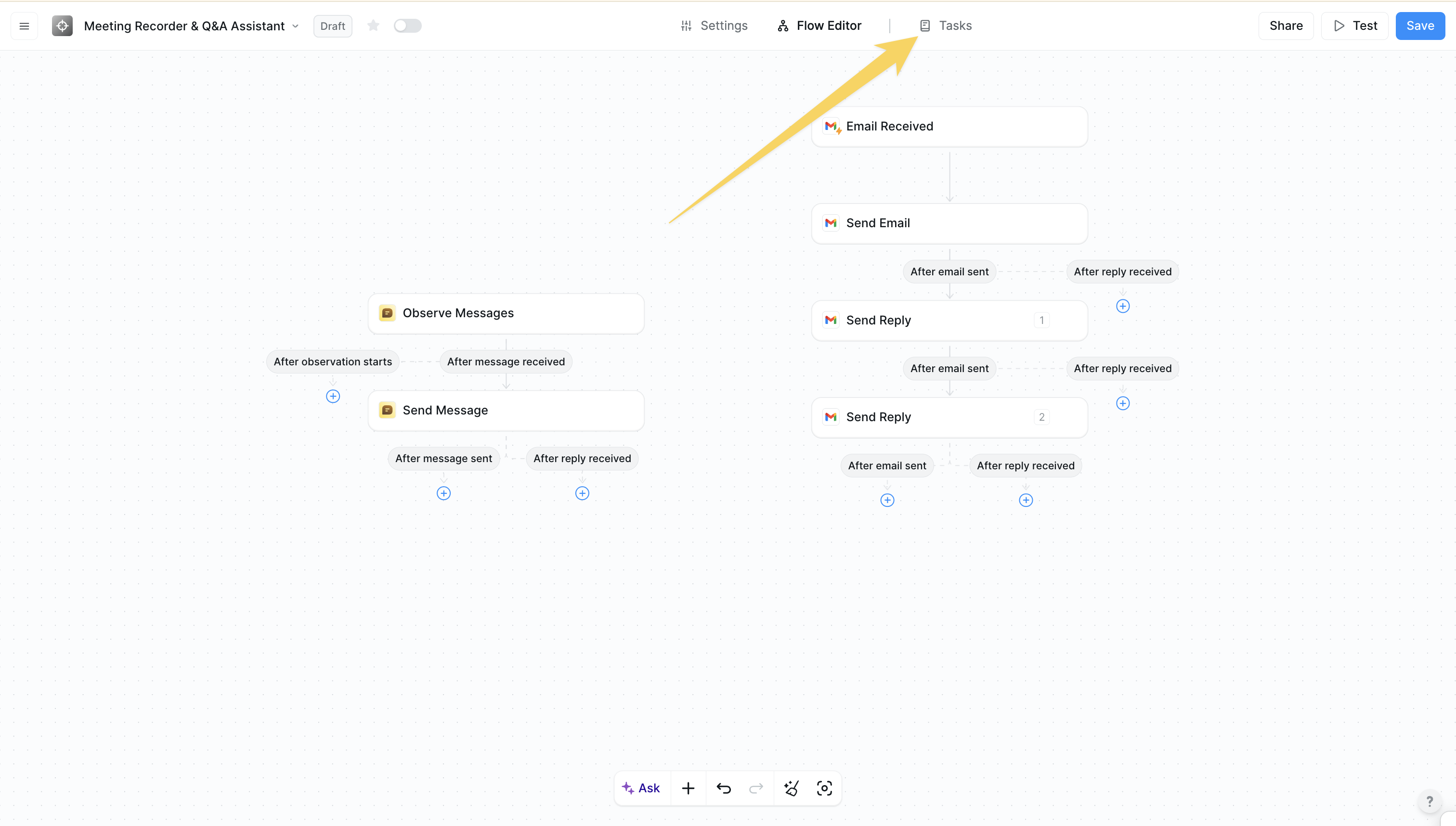Open the Draft status badge
Screen dimensions: 1456x826
point(333,26)
